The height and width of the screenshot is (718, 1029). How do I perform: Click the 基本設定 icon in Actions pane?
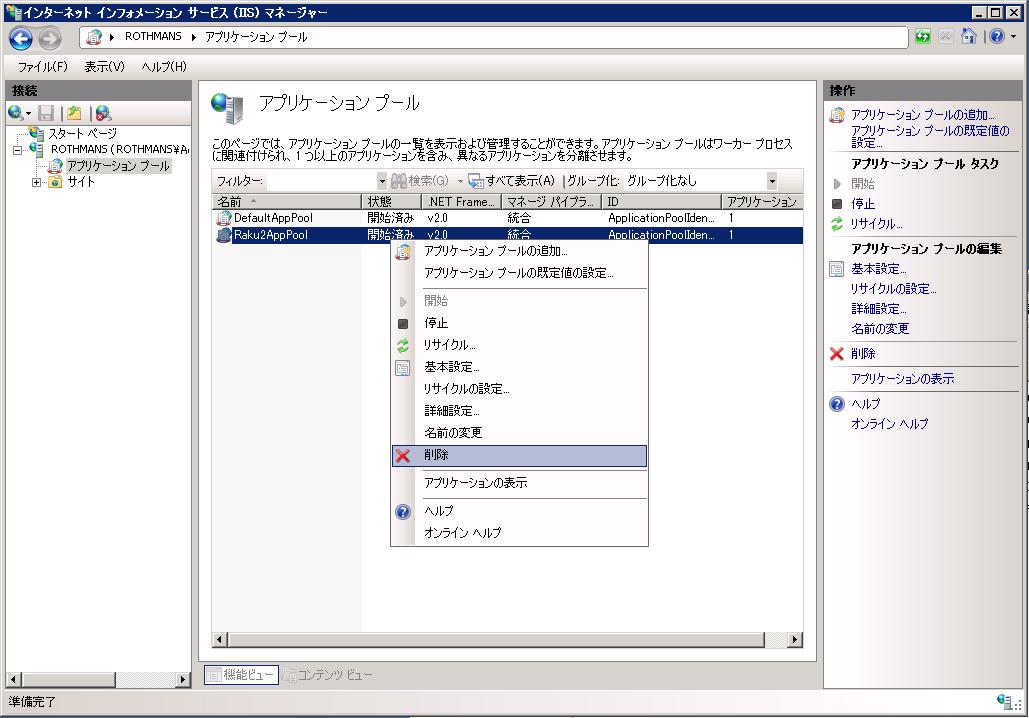837,269
